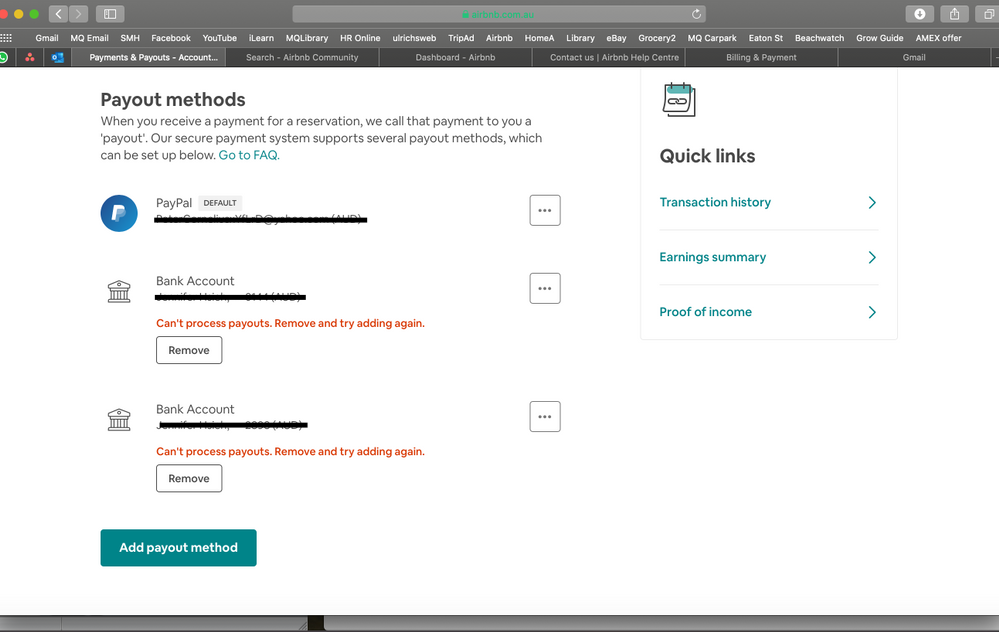
Task: Click the browser address bar
Action: 499,14
